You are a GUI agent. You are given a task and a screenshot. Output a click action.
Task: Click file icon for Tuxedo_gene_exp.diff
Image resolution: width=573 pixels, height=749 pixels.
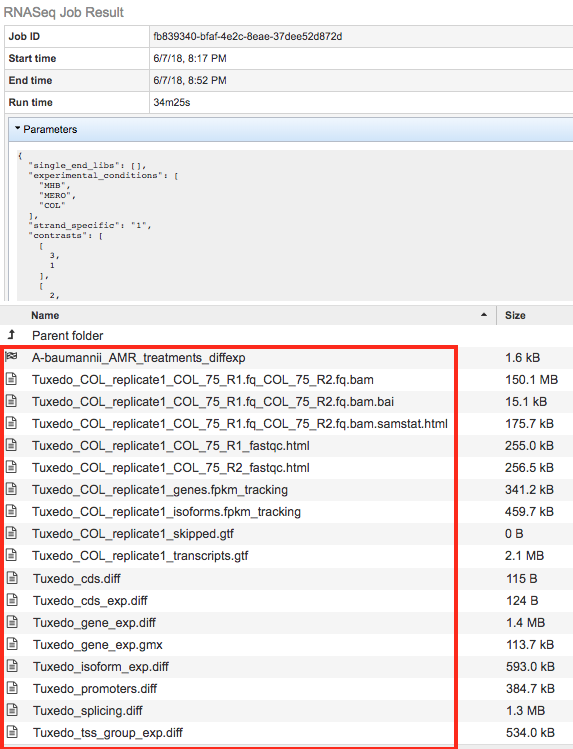coord(12,622)
